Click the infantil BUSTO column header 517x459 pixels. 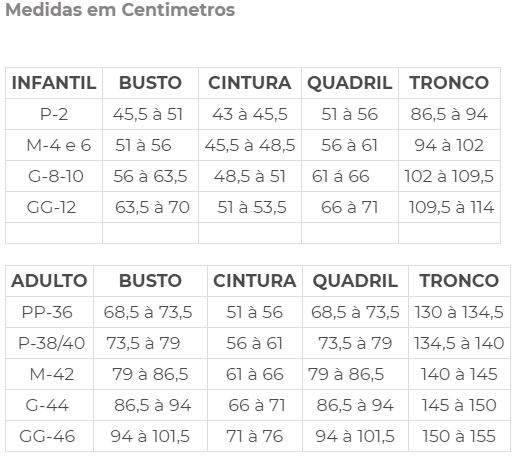click(150, 83)
